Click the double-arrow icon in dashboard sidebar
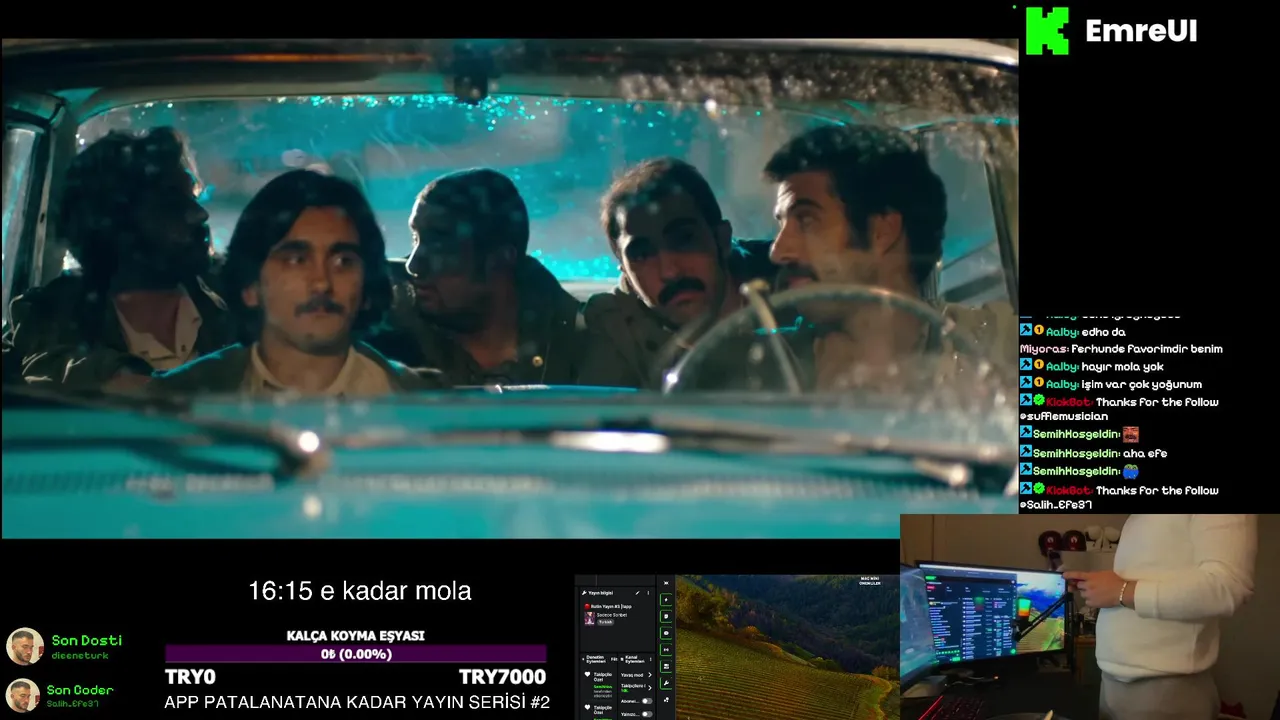Screen dimensions: 1280x720 coord(666,650)
